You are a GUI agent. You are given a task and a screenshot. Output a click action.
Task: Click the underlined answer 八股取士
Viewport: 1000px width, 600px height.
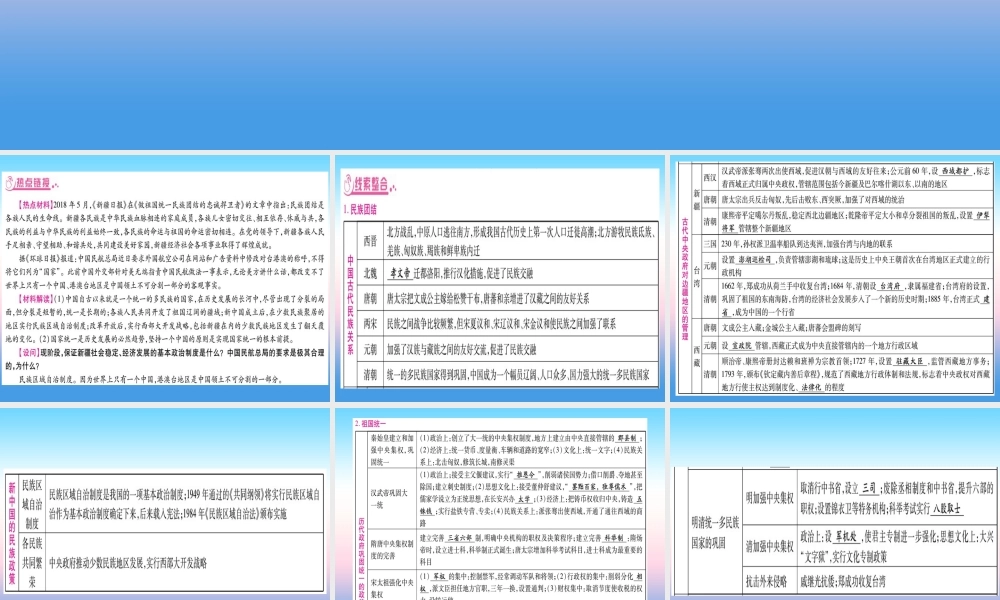point(946,509)
